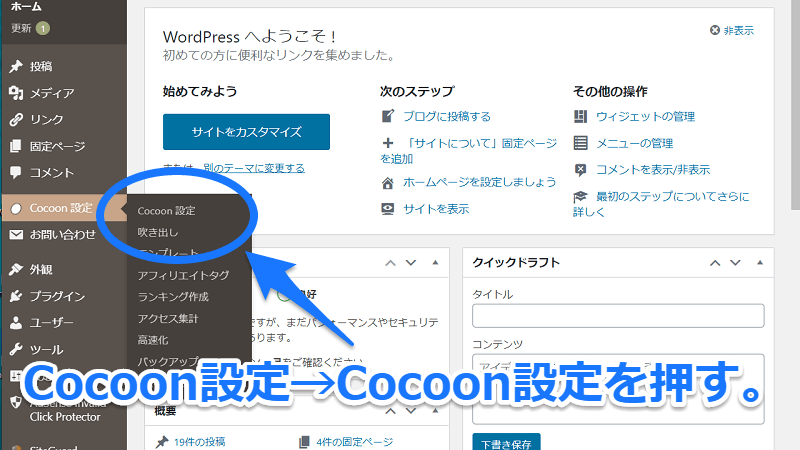800x450 pixels.
Task: Click the page icon beside 固定ページ
Action: point(15,146)
